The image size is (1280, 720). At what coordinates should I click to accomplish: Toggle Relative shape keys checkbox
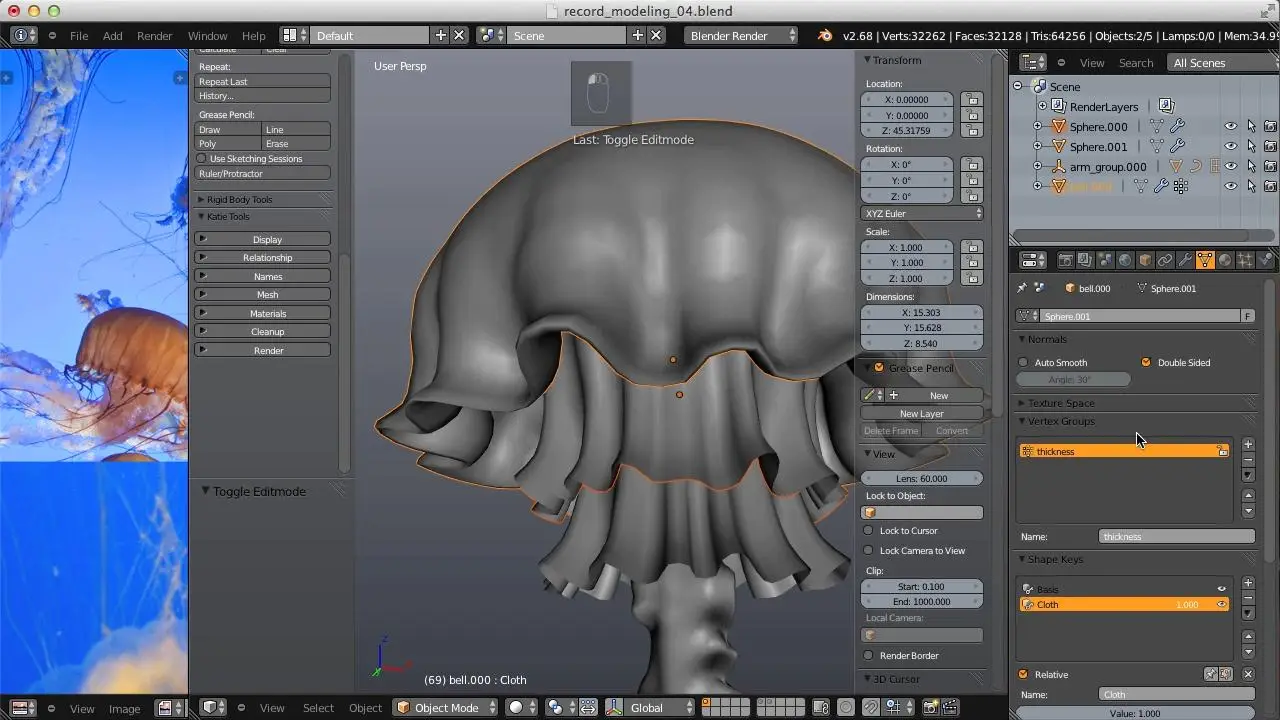1023,675
